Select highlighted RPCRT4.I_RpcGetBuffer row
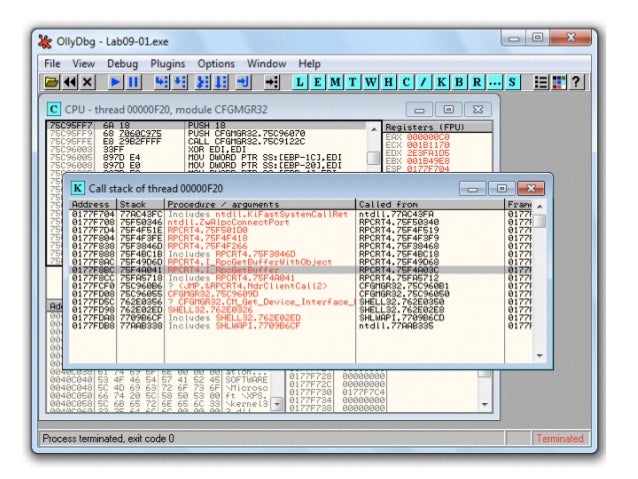 pos(301,270)
